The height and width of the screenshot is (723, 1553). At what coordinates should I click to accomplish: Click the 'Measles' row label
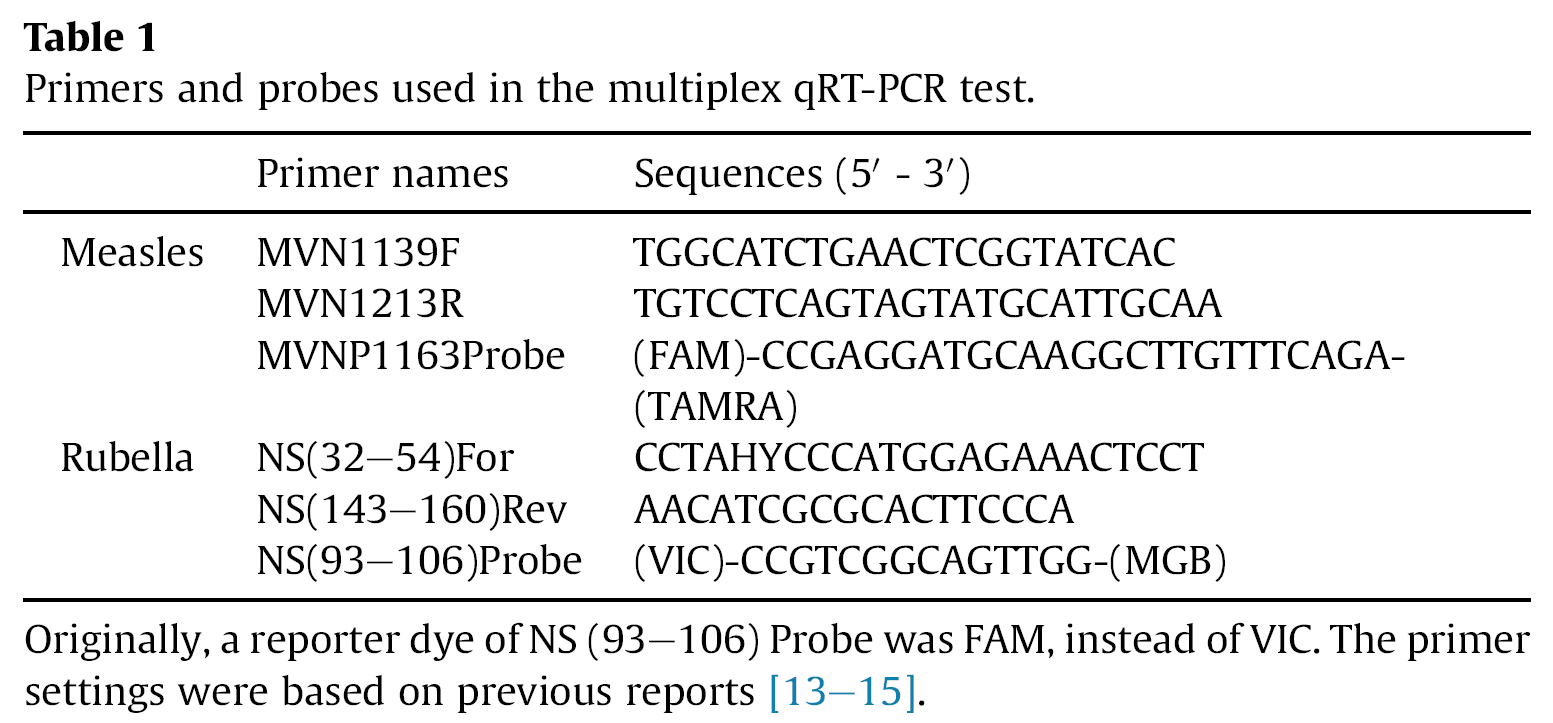click(x=132, y=253)
